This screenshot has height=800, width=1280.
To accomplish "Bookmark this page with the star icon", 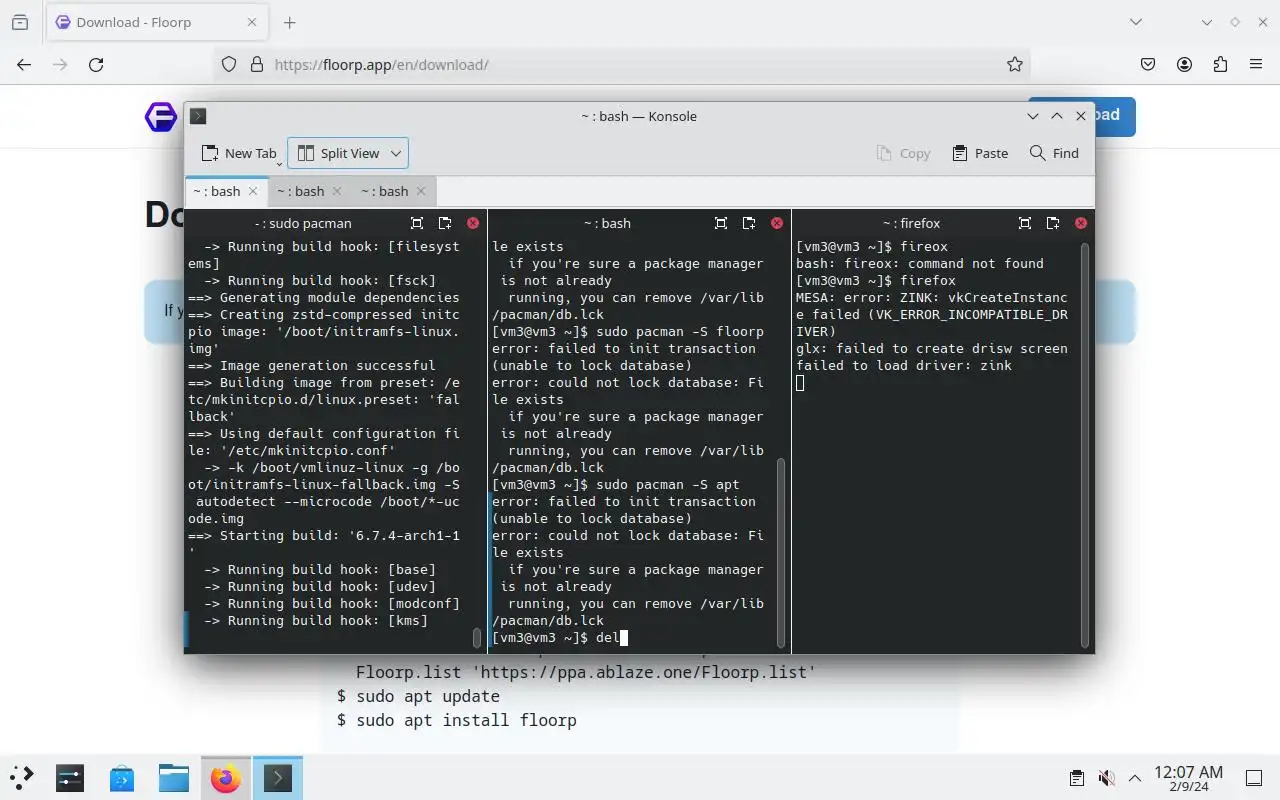I will 1015,64.
